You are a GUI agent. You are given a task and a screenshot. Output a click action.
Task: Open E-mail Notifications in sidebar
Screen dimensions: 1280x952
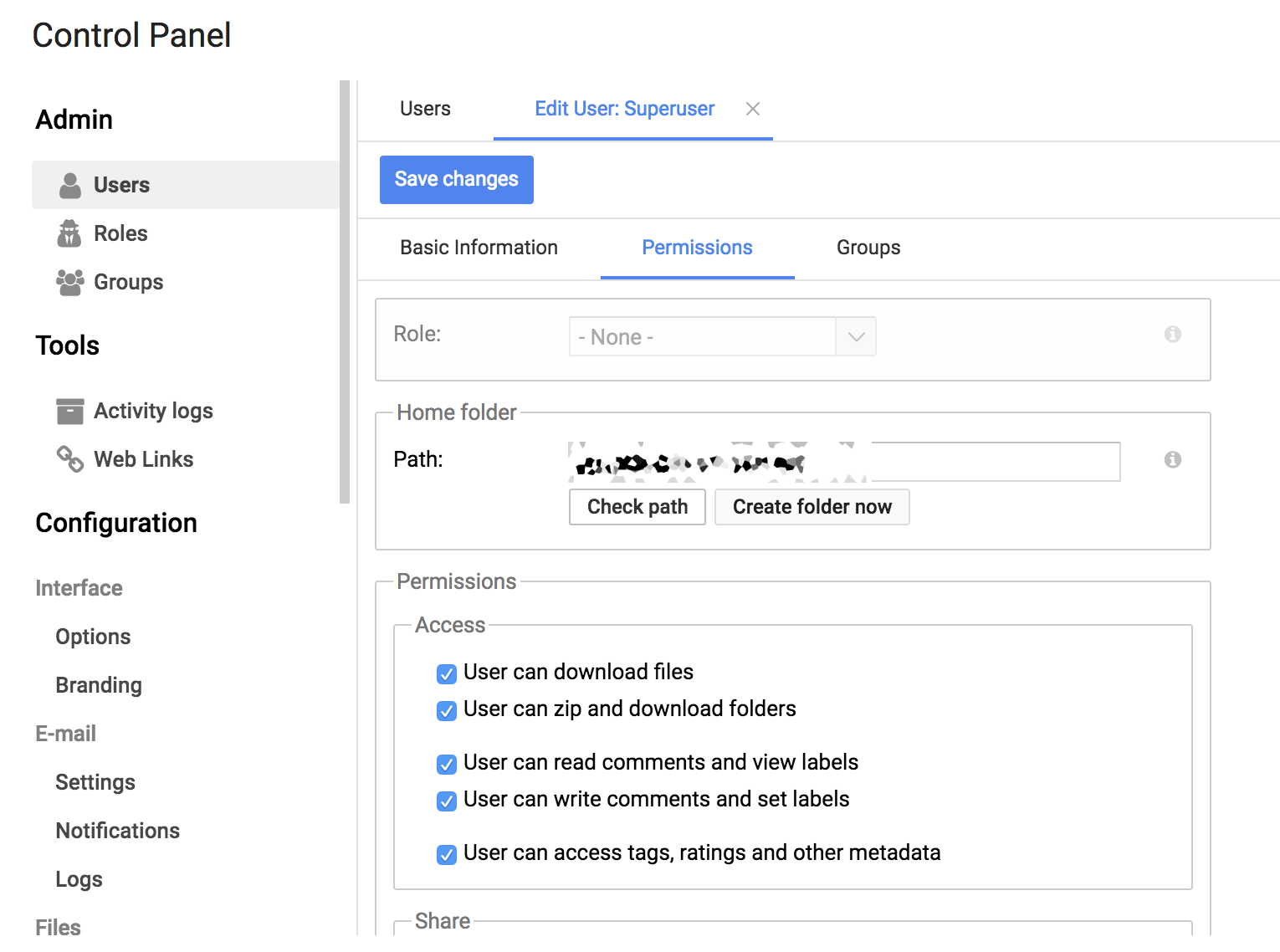(x=118, y=831)
